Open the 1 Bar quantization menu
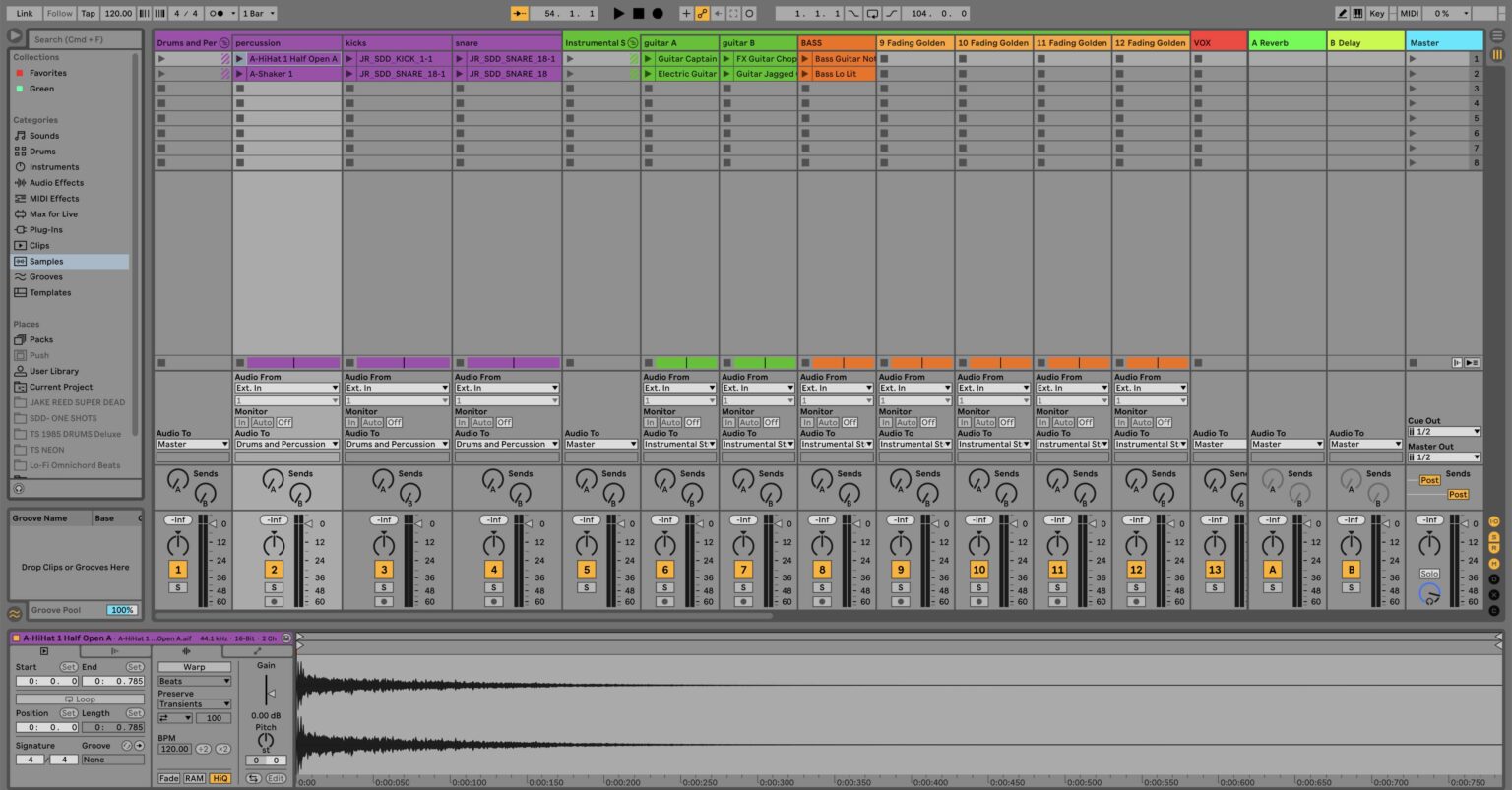 pos(259,14)
